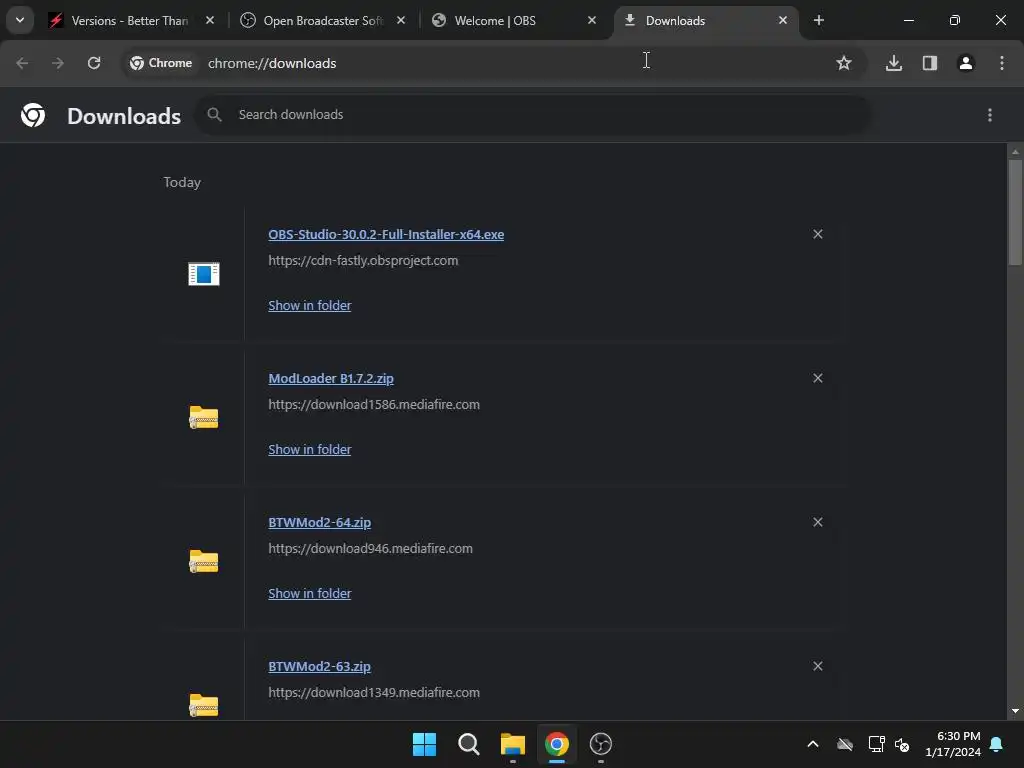Click the BTWMod2-64 zip folder icon
This screenshot has height=768, width=1024.
(204, 562)
